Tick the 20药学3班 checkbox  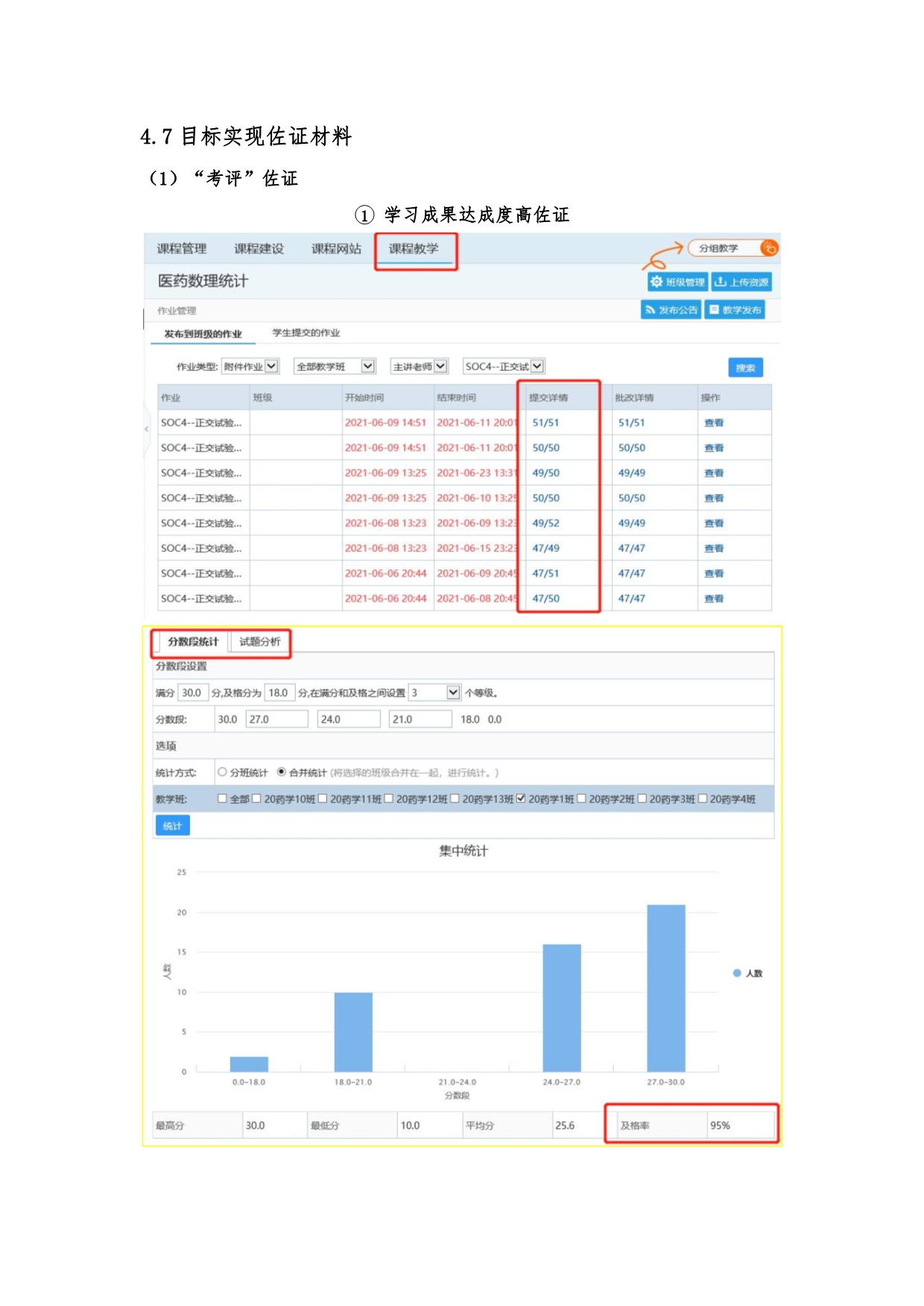point(642,799)
